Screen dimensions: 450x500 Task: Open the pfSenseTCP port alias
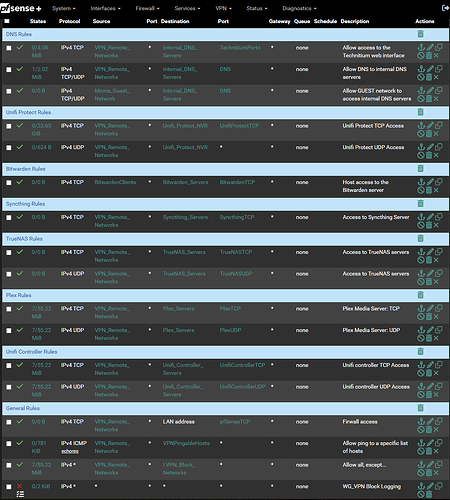(235, 422)
